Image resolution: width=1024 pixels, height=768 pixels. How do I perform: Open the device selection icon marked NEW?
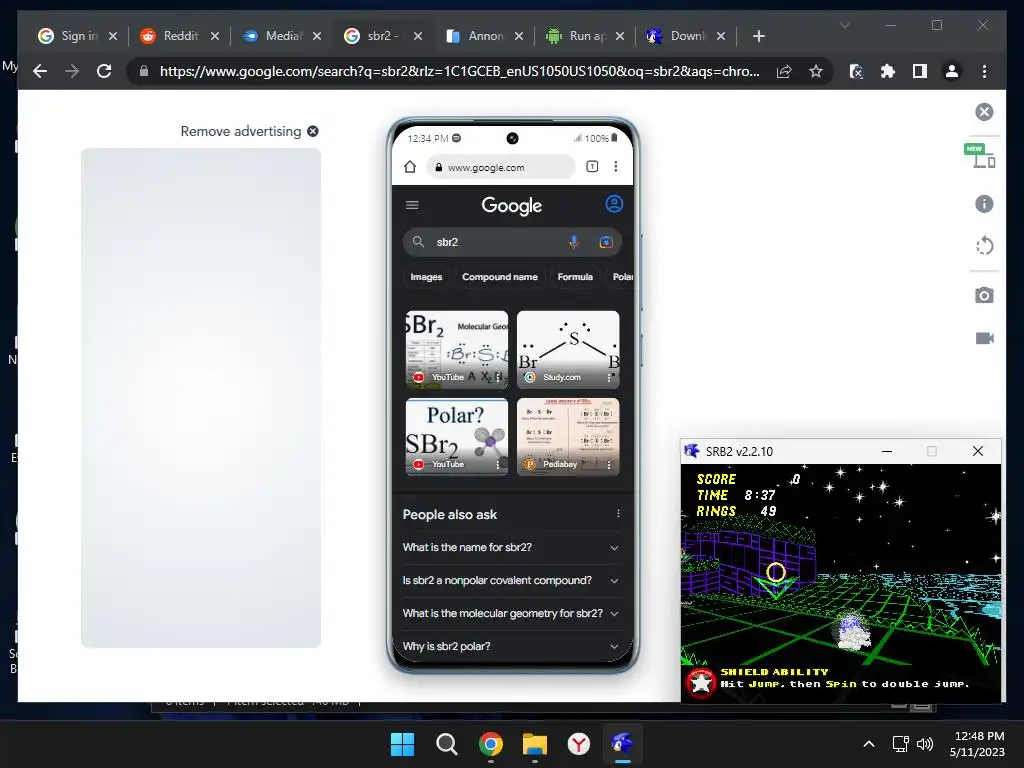click(x=980, y=156)
